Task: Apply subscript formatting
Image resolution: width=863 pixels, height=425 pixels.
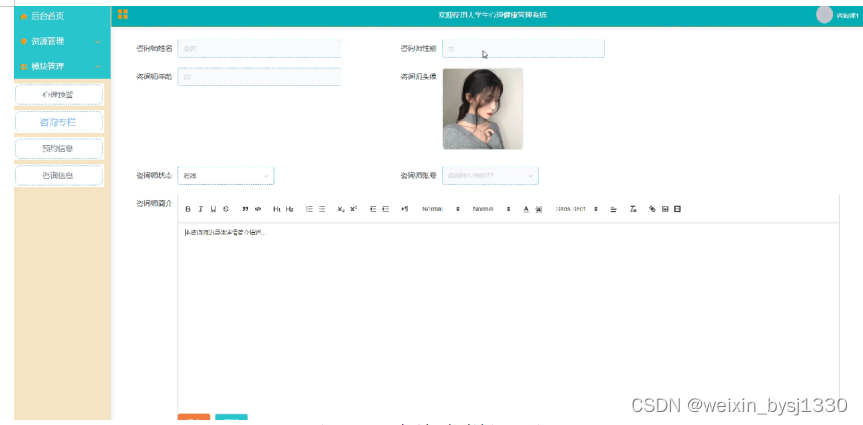Action: click(341, 209)
